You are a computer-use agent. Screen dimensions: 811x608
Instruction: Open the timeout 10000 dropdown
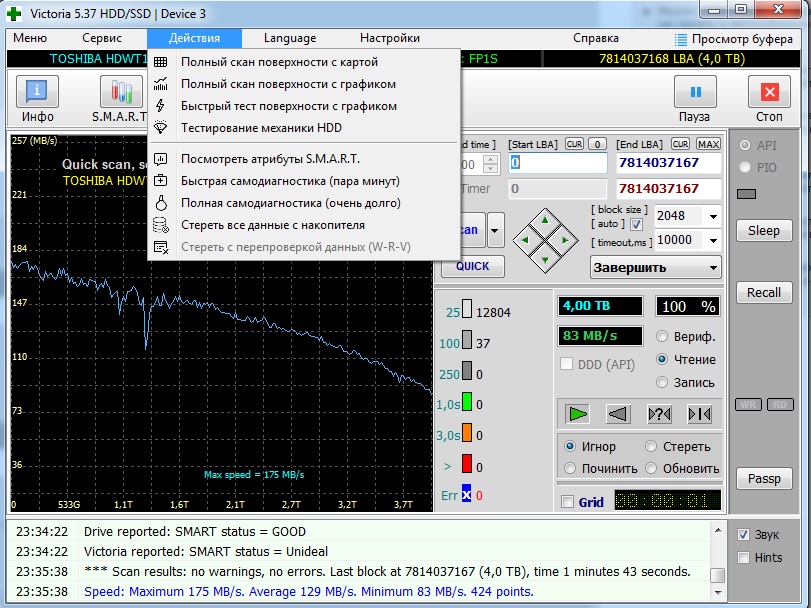[x=713, y=240]
